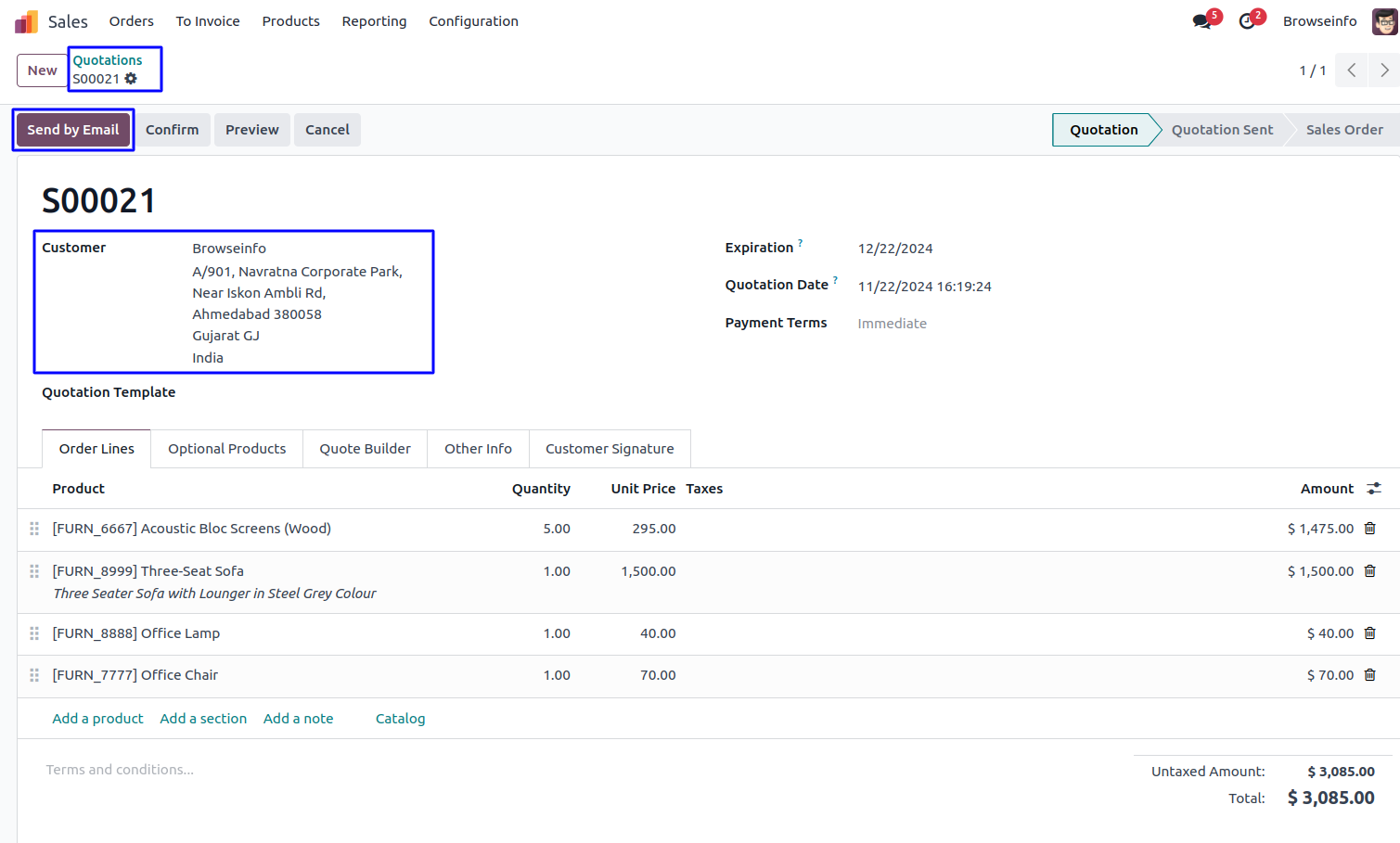The width and height of the screenshot is (1400, 843).
Task: Open the Configuration menu
Action: pyautogui.click(x=473, y=21)
